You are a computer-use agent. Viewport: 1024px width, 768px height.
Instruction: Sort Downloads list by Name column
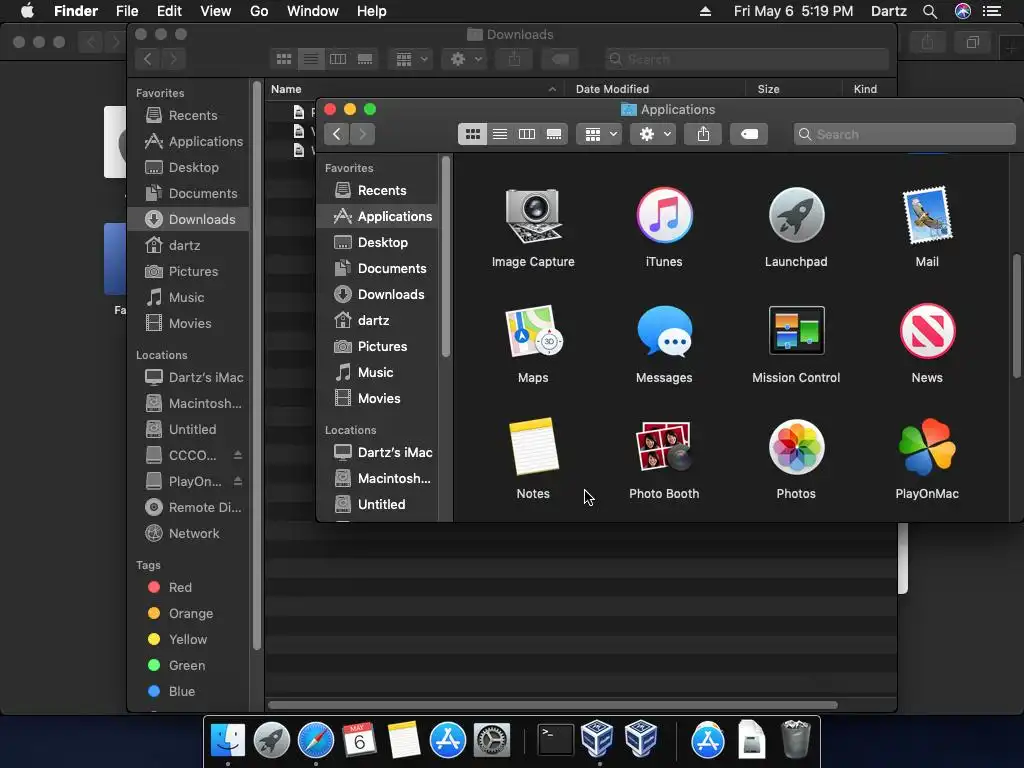pyautogui.click(x=415, y=89)
